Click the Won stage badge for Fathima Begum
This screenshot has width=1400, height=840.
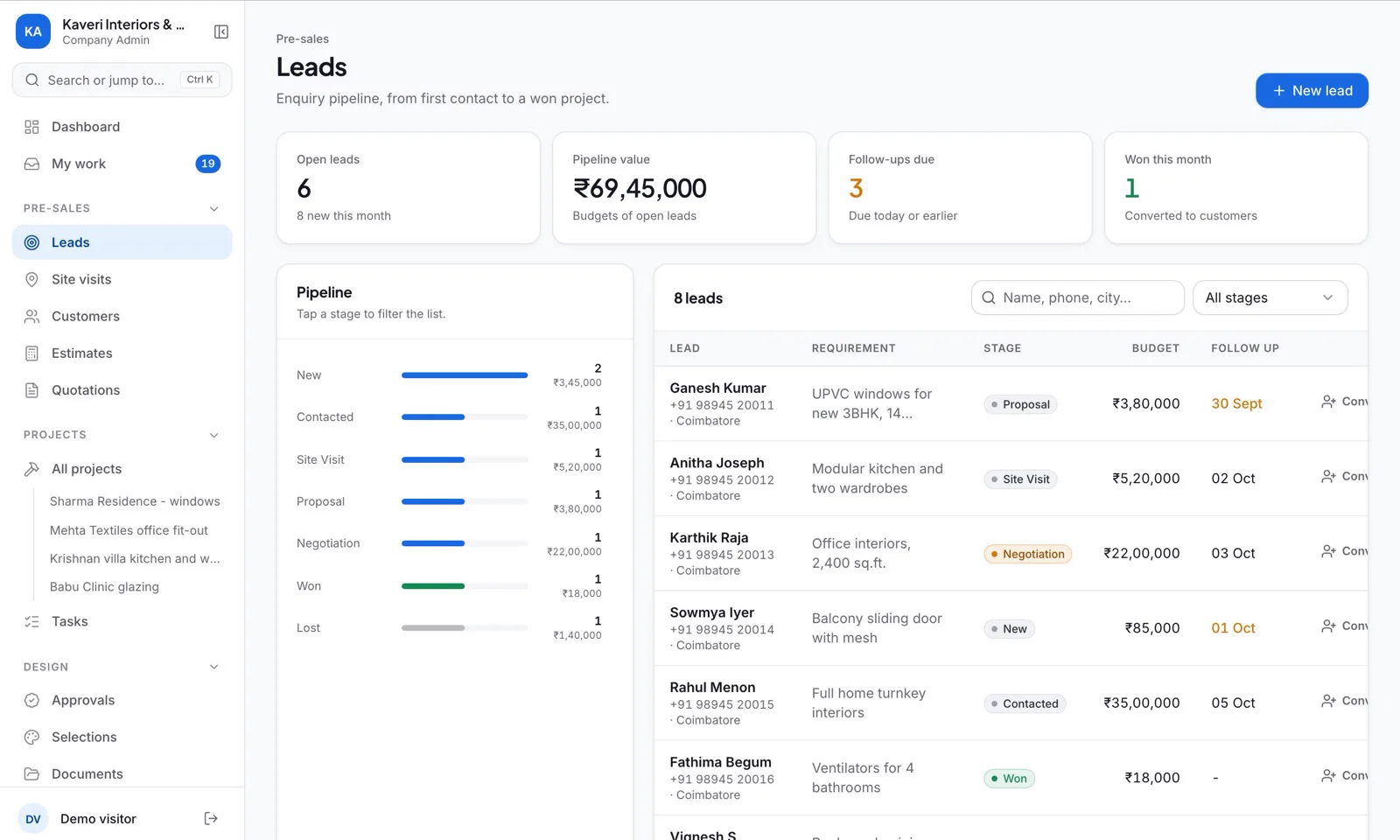tap(1009, 779)
